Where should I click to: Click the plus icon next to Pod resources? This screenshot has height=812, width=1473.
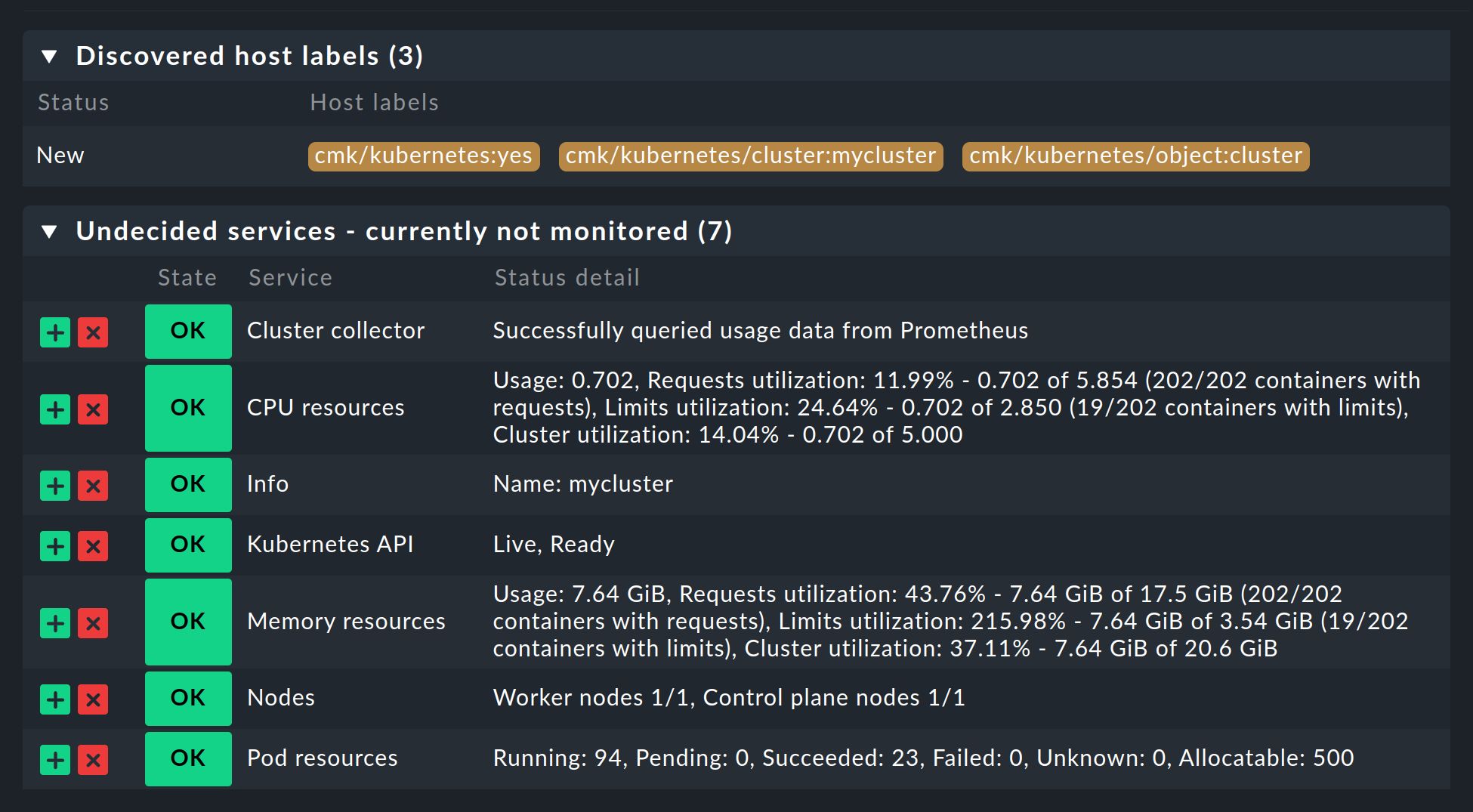click(55, 760)
